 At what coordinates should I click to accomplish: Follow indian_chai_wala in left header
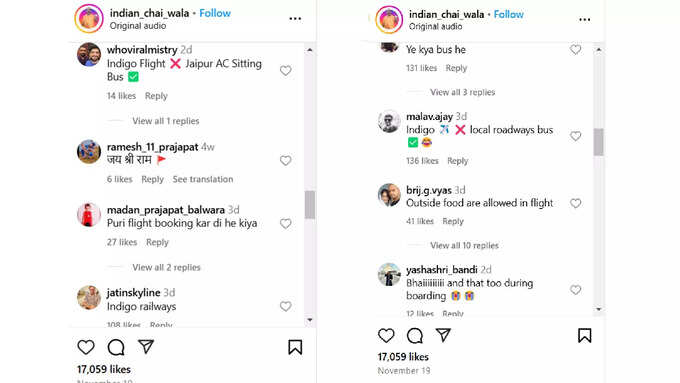(215, 13)
